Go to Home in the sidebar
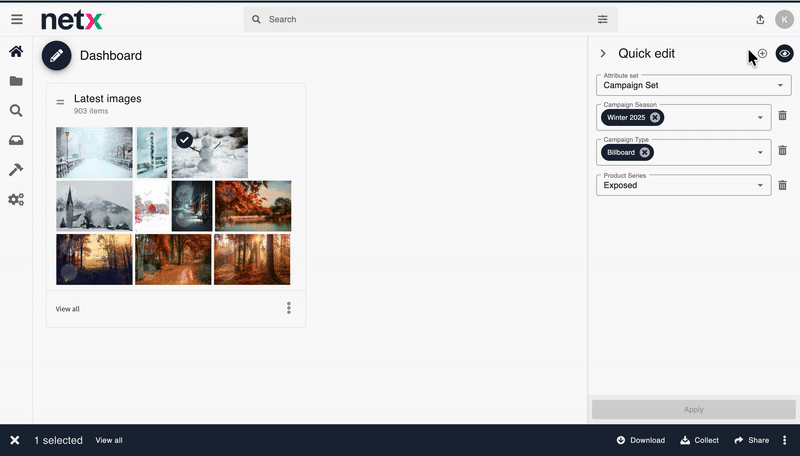 click(x=16, y=52)
